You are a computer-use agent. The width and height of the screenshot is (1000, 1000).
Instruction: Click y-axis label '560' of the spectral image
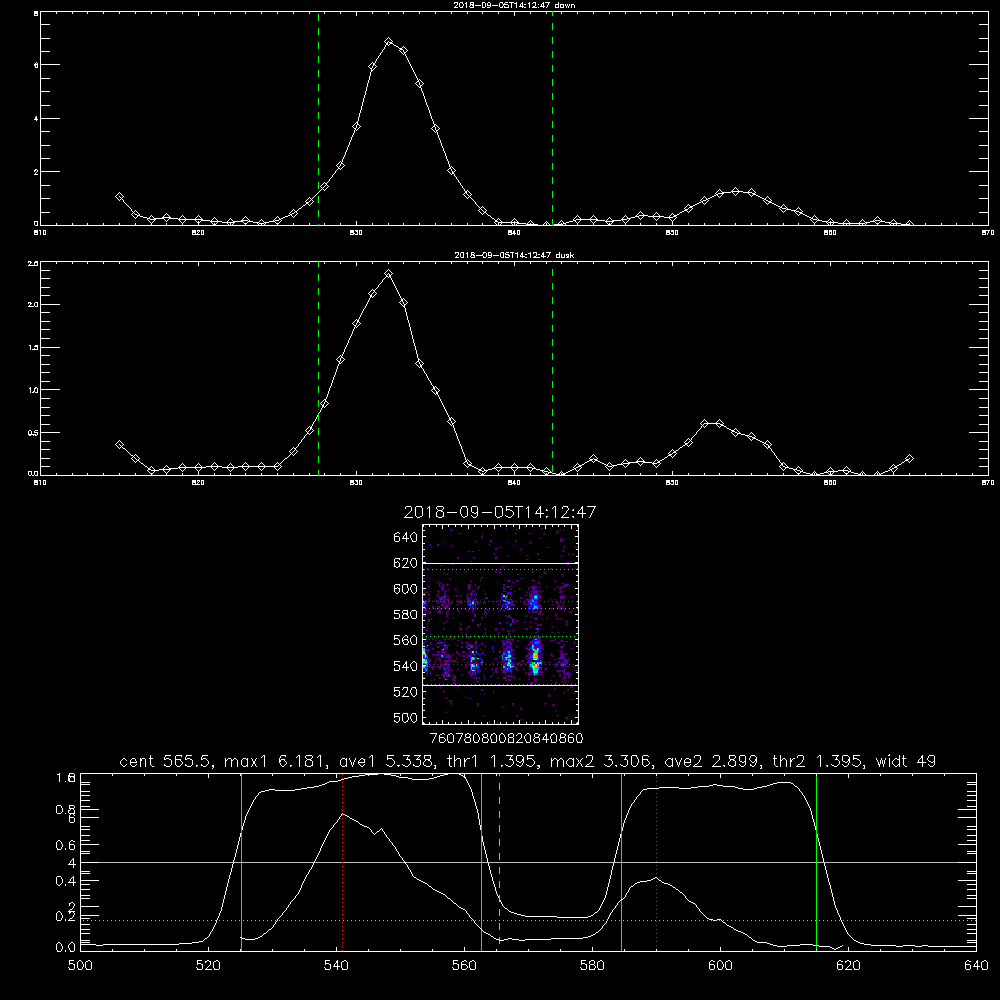tap(405, 640)
